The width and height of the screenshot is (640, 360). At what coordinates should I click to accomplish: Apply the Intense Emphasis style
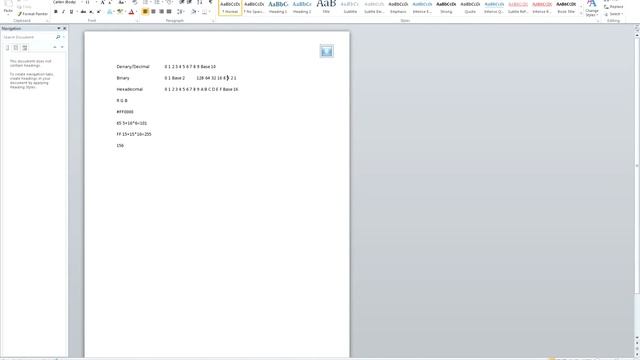[422, 8]
